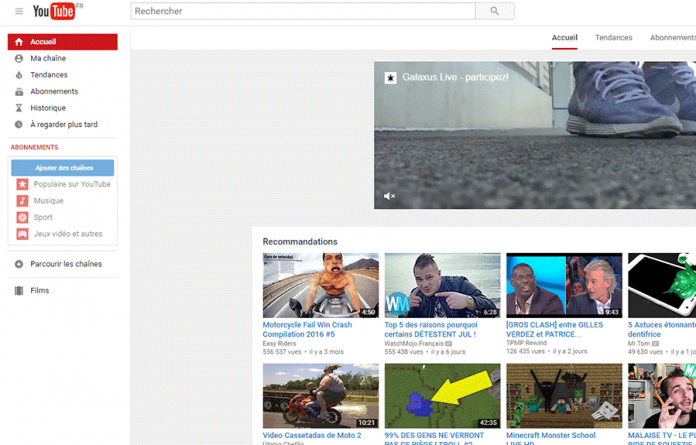Click the verified badge next to WatchMojo Français
Image resolution: width=696 pixels, height=445 pixels.
(x=449, y=343)
